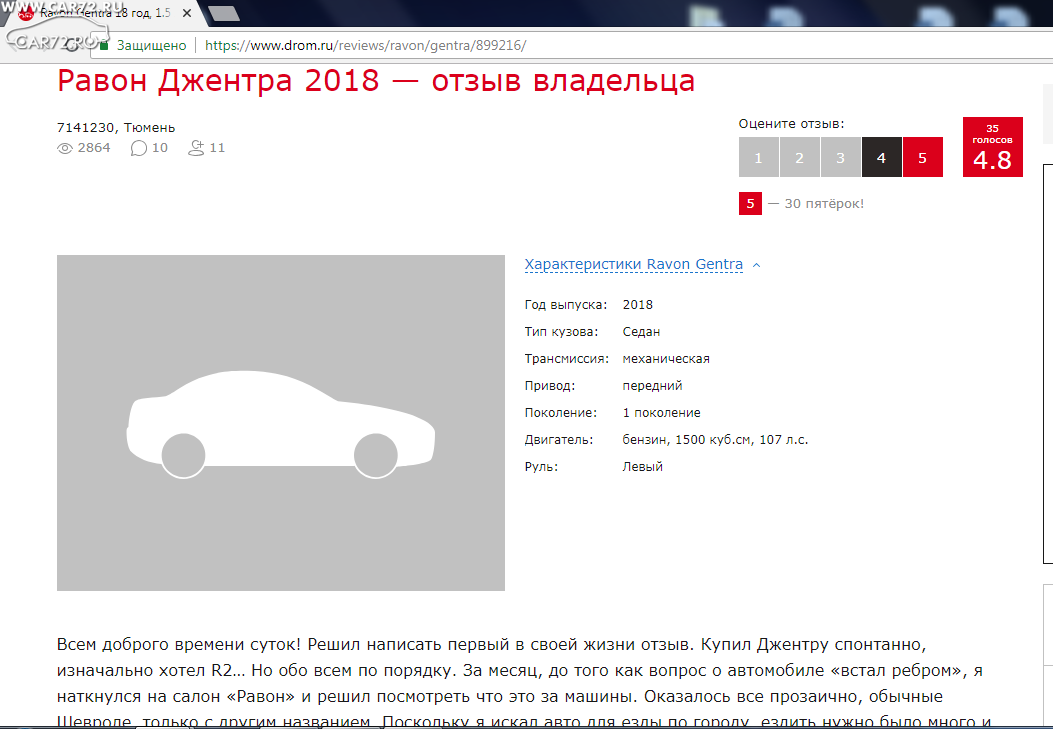
Task: Open comments via speech bubble icon
Action: coord(138,148)
